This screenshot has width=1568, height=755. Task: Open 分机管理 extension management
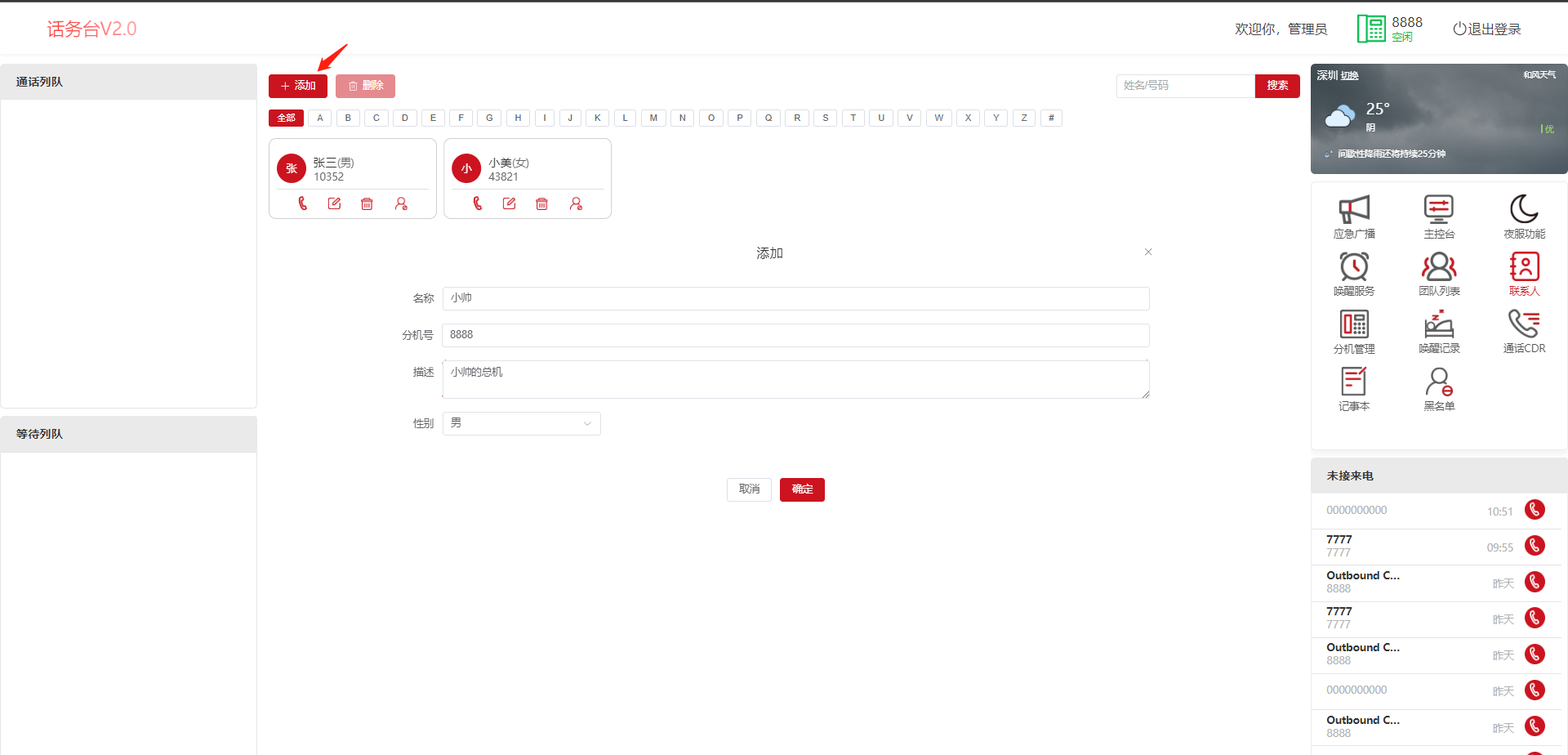(x=1353, y=331)
